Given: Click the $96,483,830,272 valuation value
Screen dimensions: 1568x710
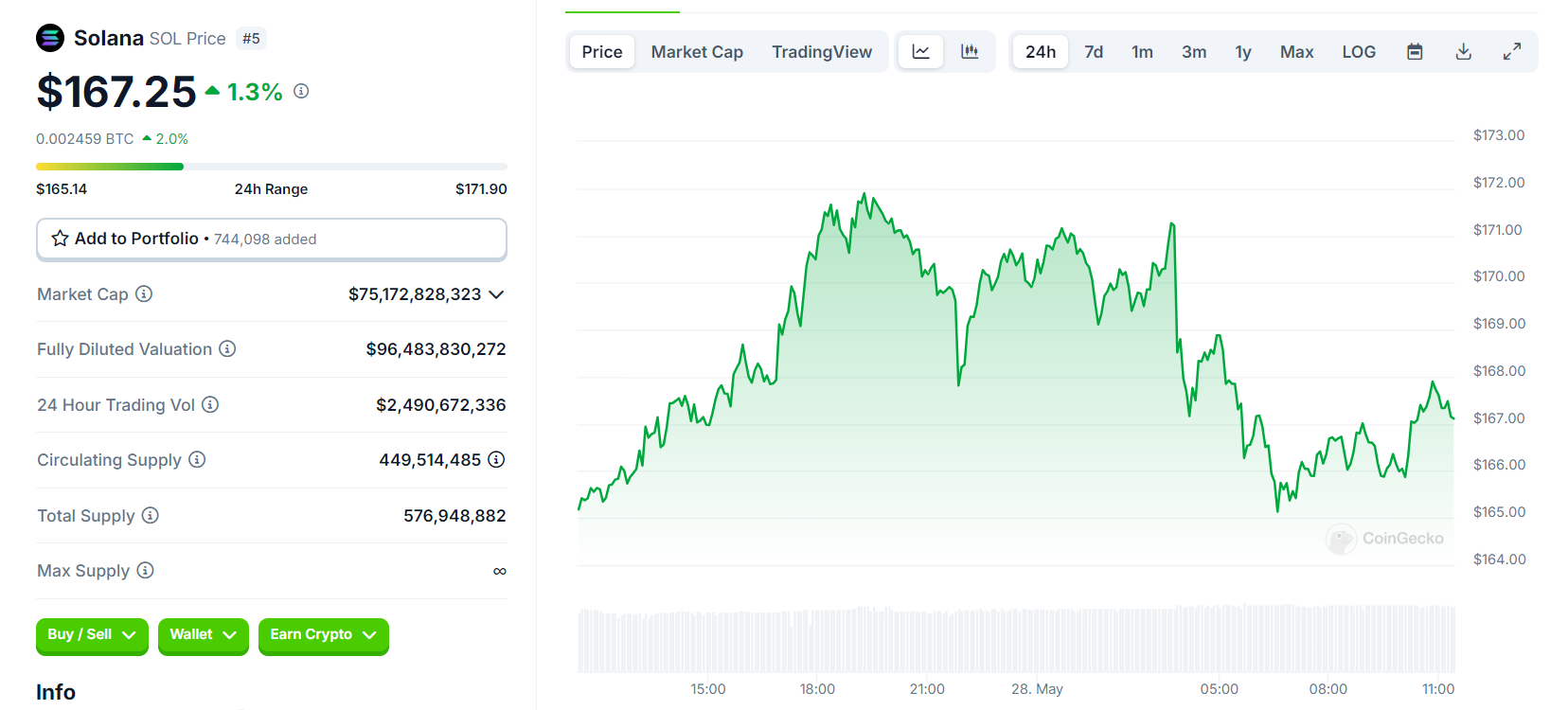Looking at the screenshot, I should [x=437, y=349].
